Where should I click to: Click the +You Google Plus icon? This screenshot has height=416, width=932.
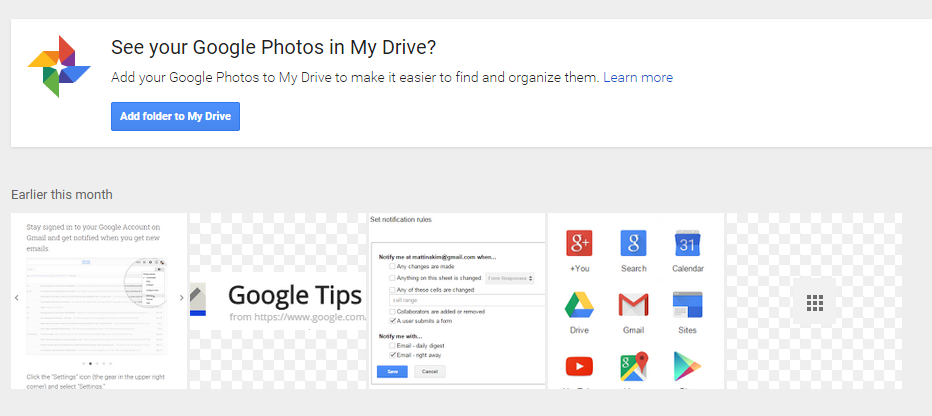579,243
